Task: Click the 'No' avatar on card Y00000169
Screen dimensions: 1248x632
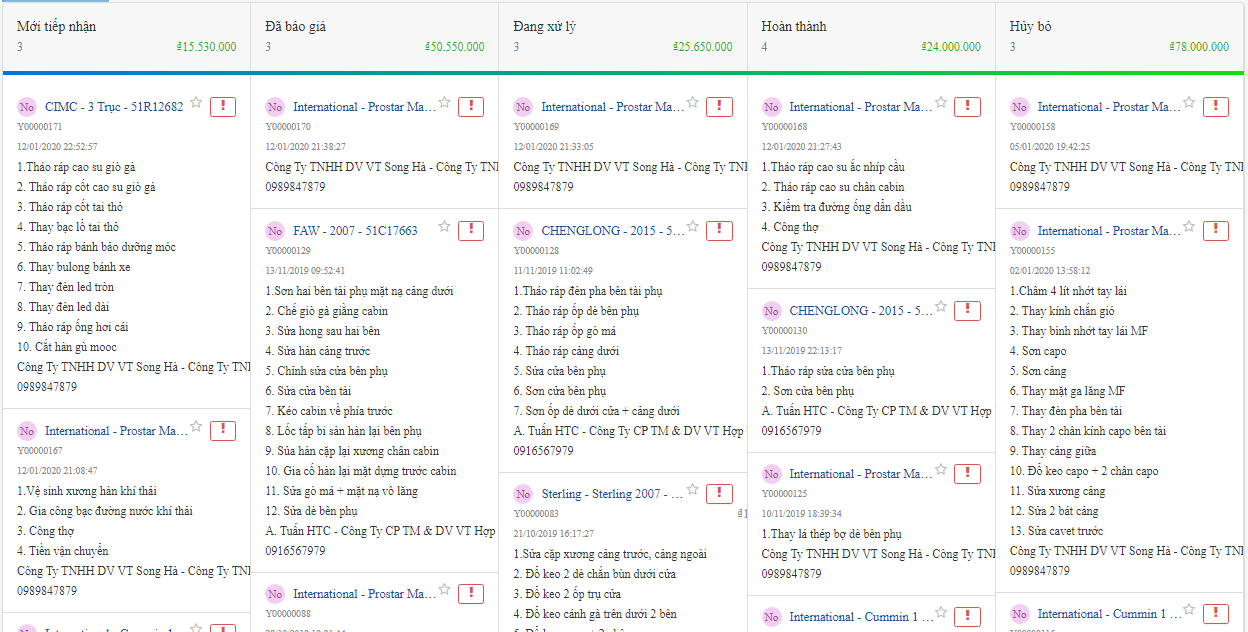Action: pos(523,107)
